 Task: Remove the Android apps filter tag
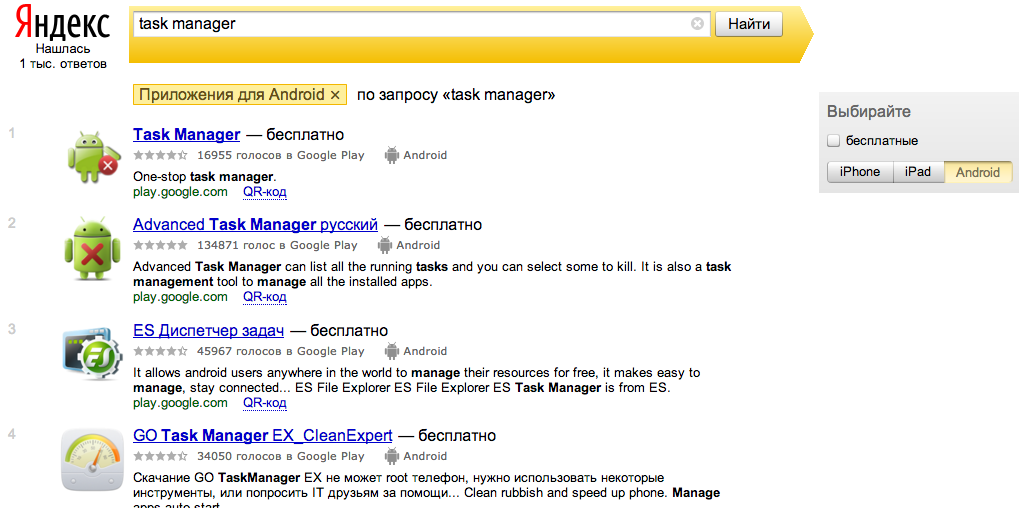[335, 95]
